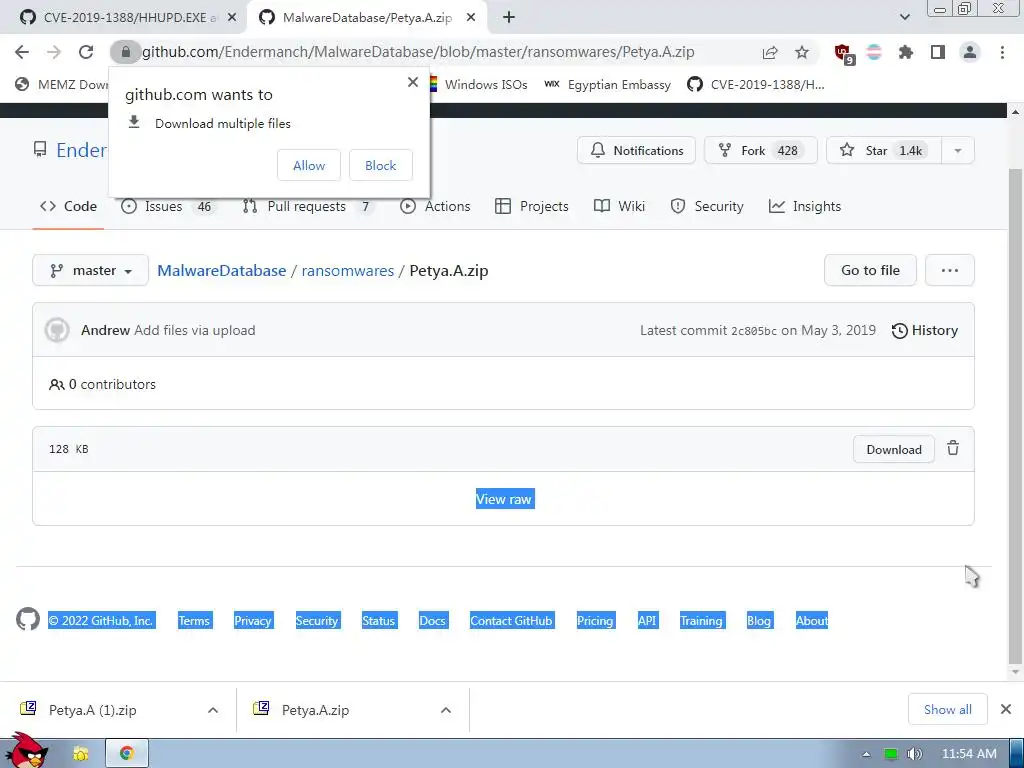Open the Pull requests tab

pos(307,206)
